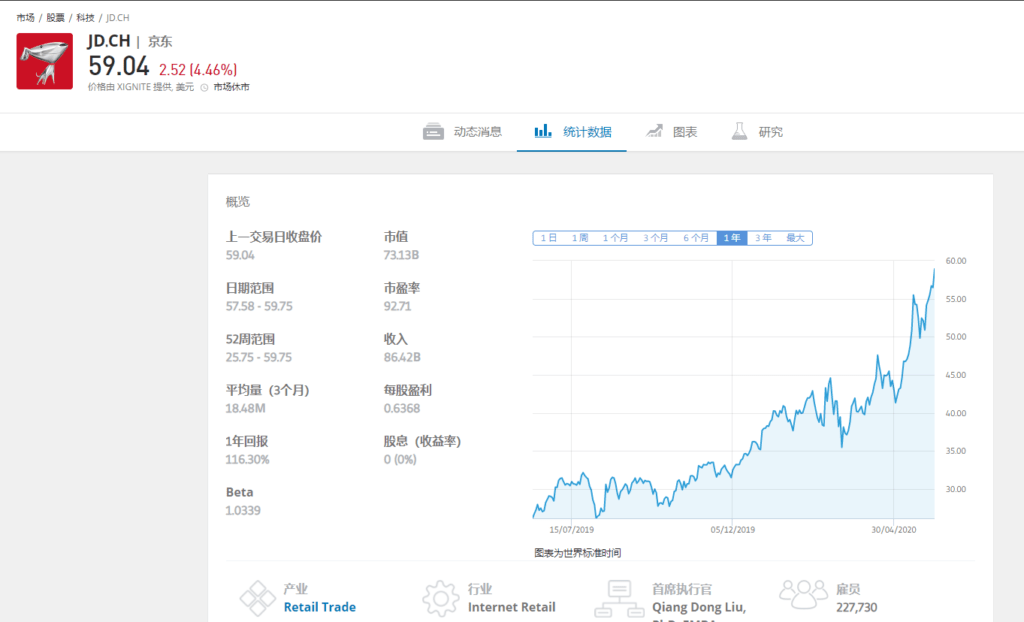Click the 上一交易日收盘价 label
Image resolution: width=1024 pixels, height=622 pixels.
pyautogui.click(x=274, y=237)
